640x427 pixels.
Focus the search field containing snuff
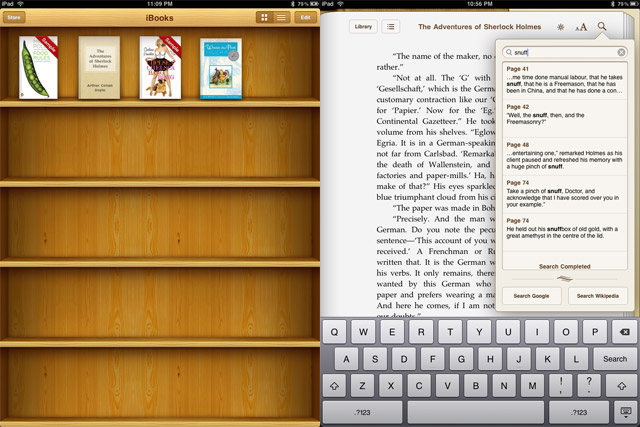tap(565, 52)
